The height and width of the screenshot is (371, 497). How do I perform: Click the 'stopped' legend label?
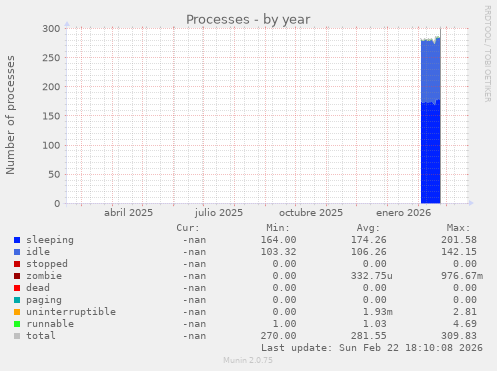coord(47,264)
